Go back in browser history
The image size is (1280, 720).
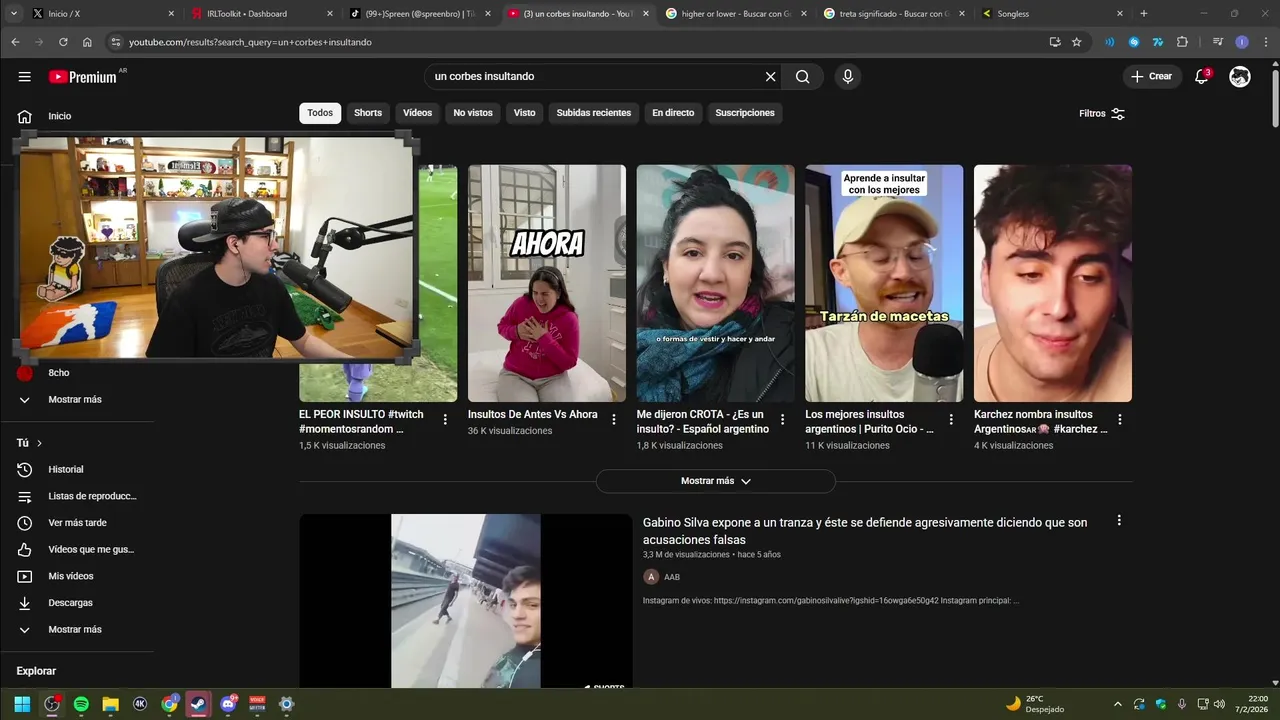pos(15,42)
